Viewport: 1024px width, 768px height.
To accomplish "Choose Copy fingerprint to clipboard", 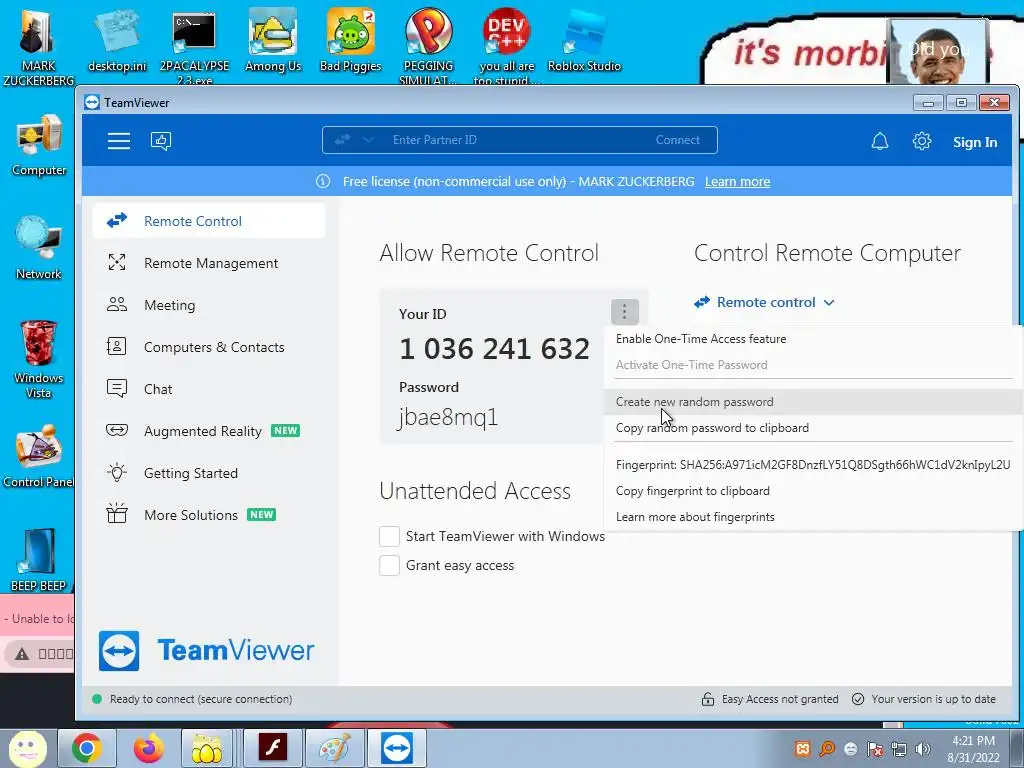I will click(x=813, y=491).
